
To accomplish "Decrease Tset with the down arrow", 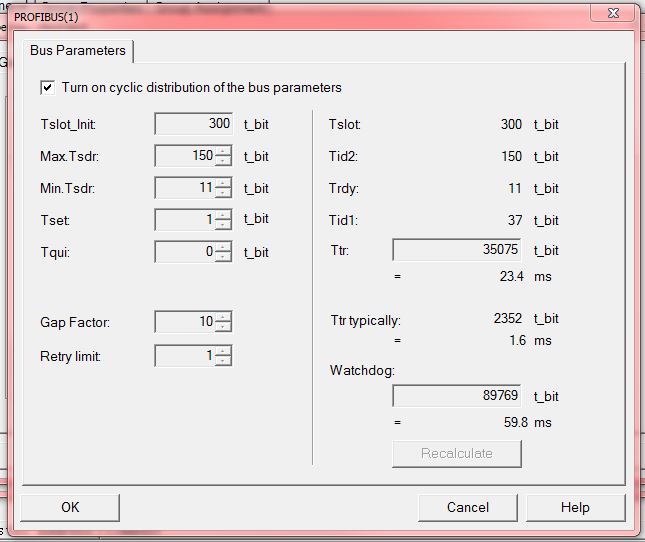I will tap(223, 225).
